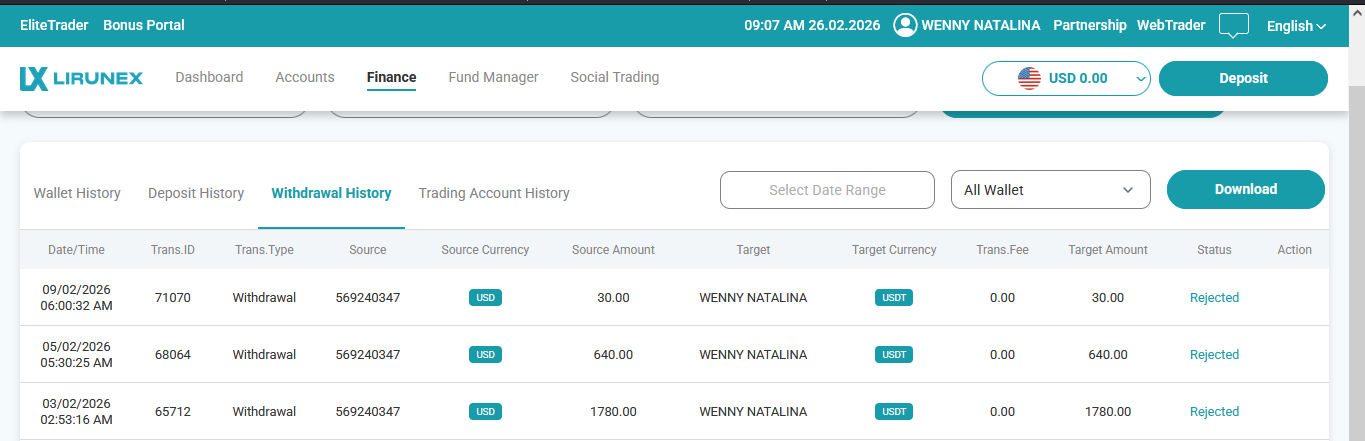
Task: Click the US flag currency icon
Action: 1029,78
